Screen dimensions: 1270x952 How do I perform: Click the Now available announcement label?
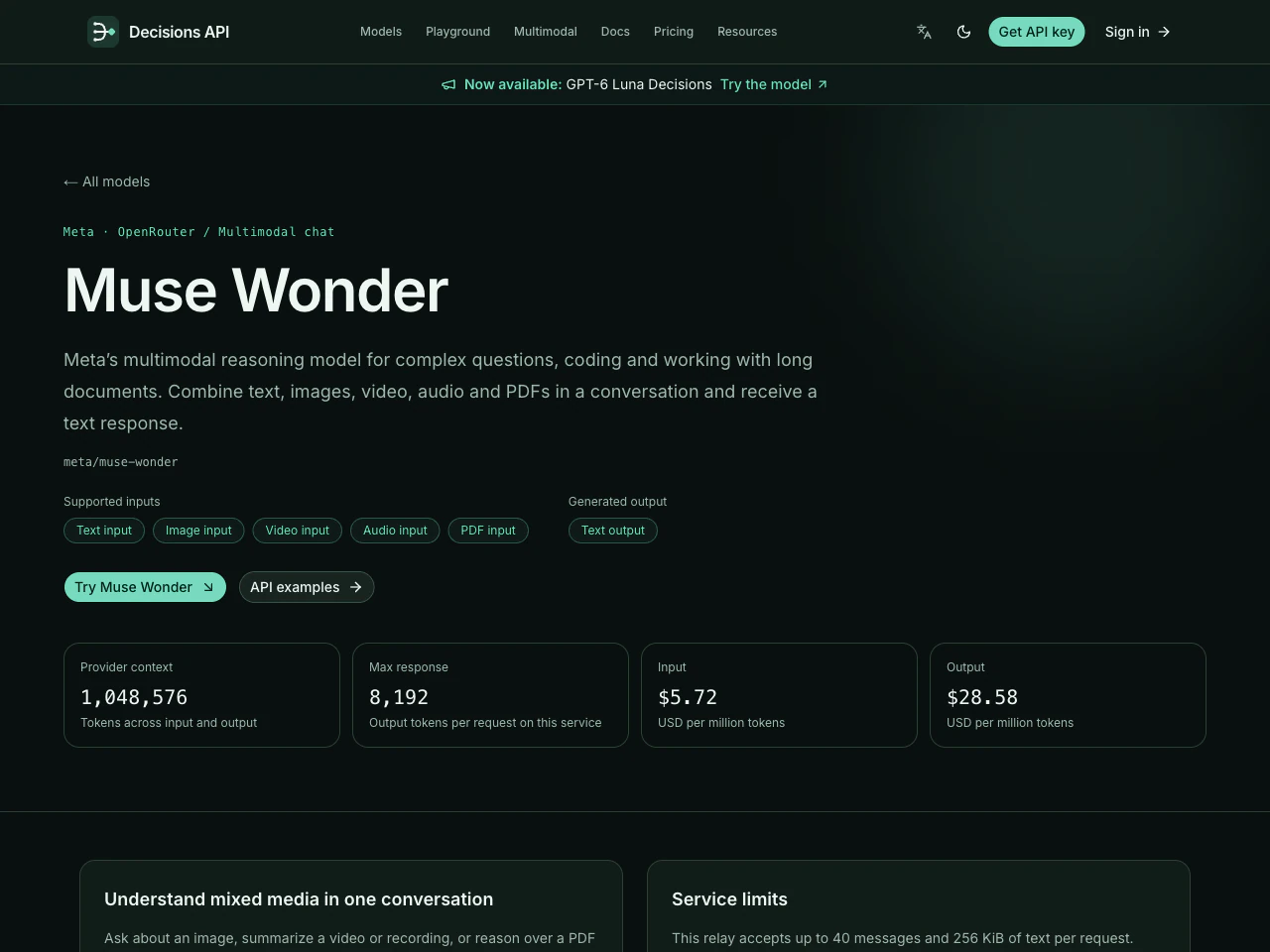tap(513, 84)
